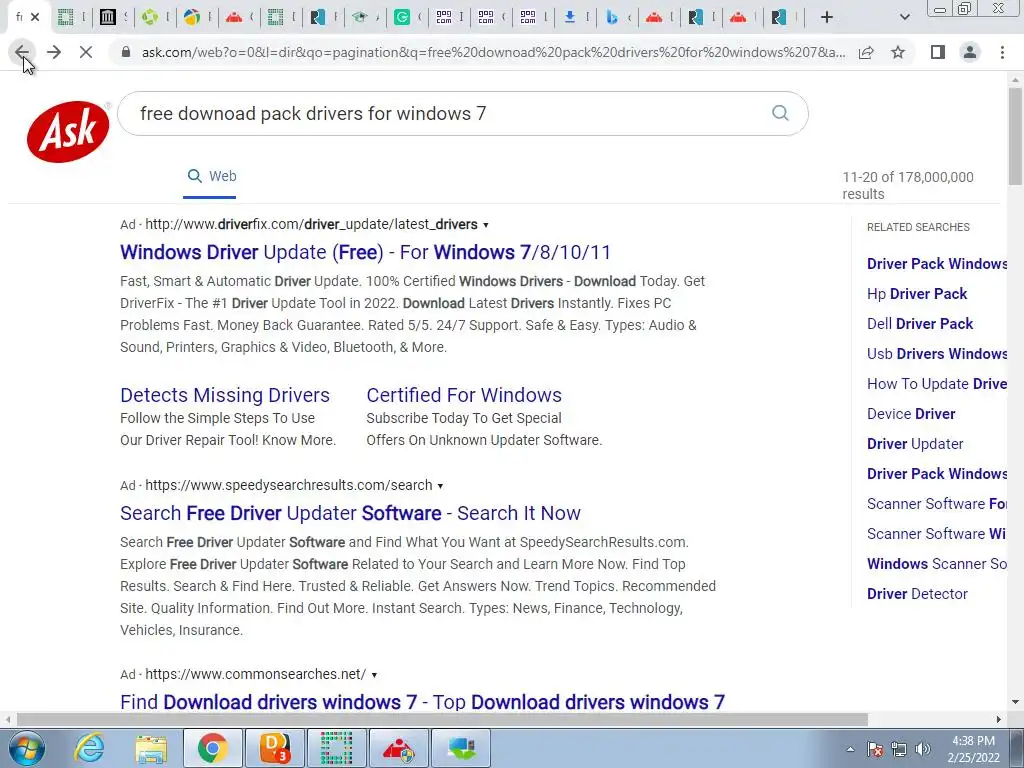The image size is (1024, 768).
Task: Expand commonsearches.net ad dropdown arrow
Action: pyautogui.click(x=374, y=675)
